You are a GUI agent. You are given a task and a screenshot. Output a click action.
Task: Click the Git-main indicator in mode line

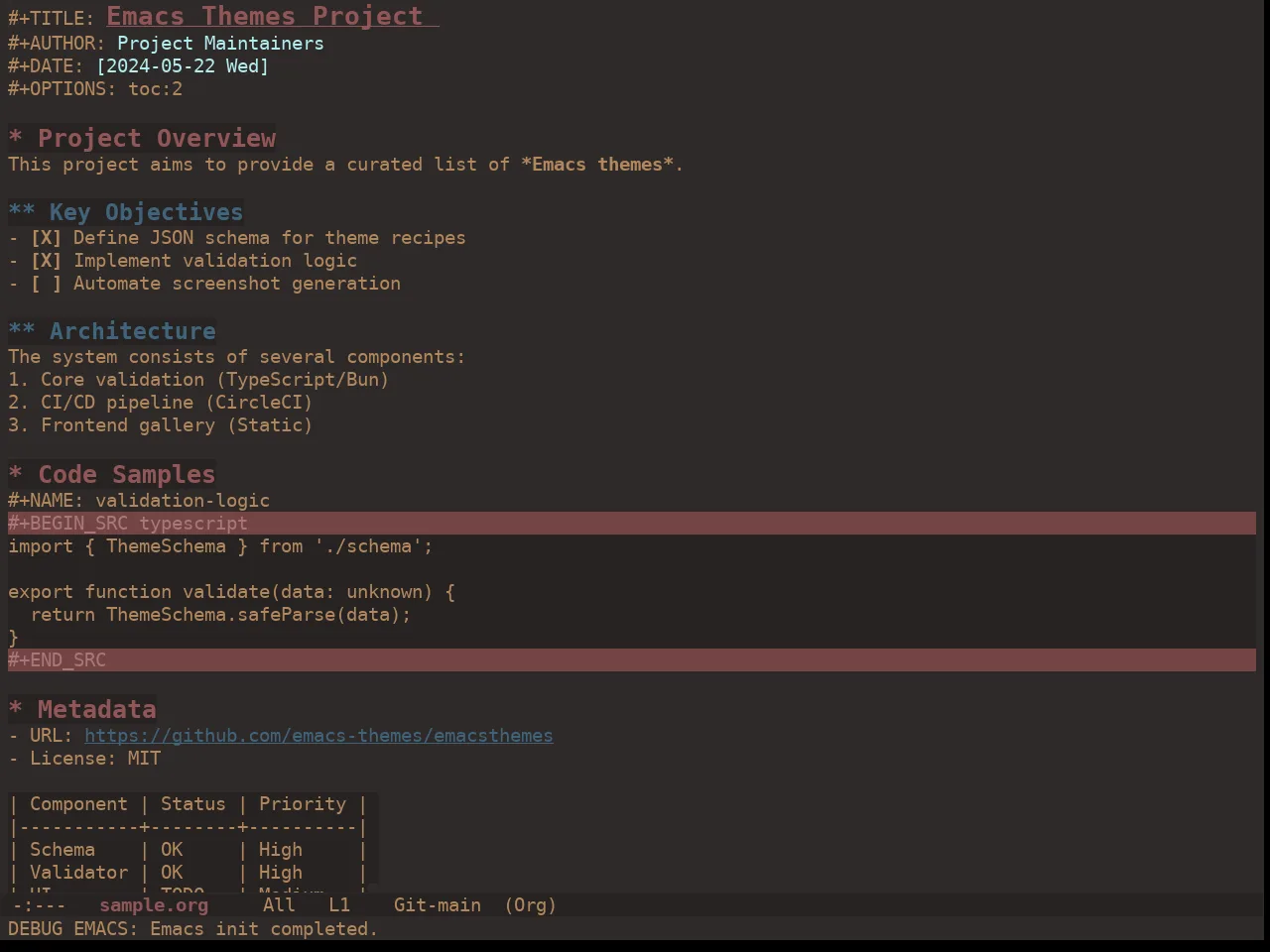click(438, 905)
